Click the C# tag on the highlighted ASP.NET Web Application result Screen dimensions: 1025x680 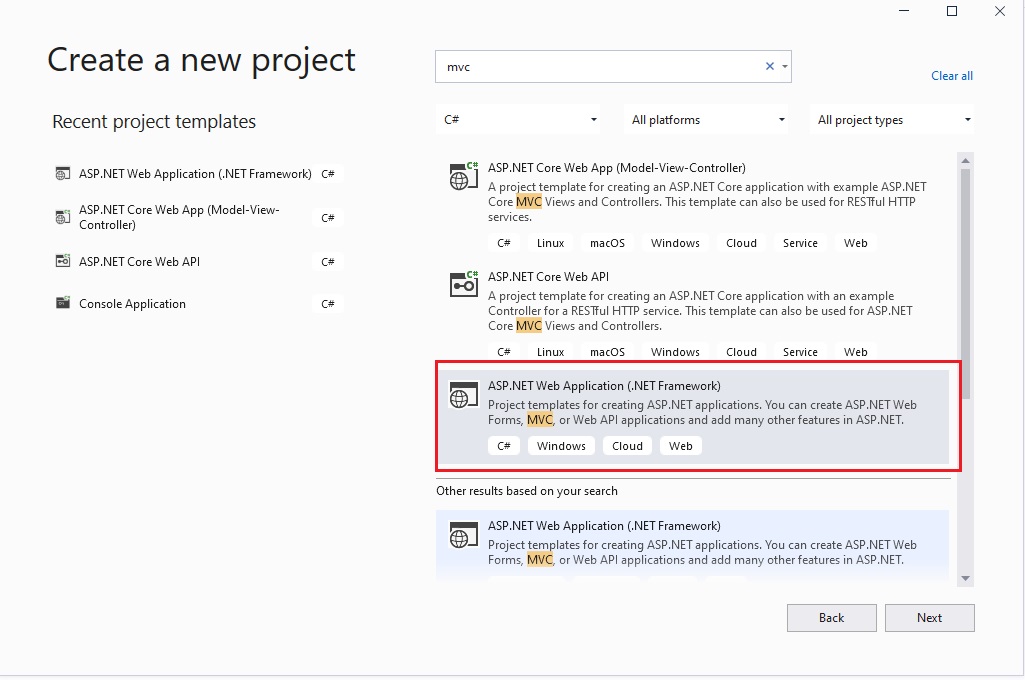(504, 446)
